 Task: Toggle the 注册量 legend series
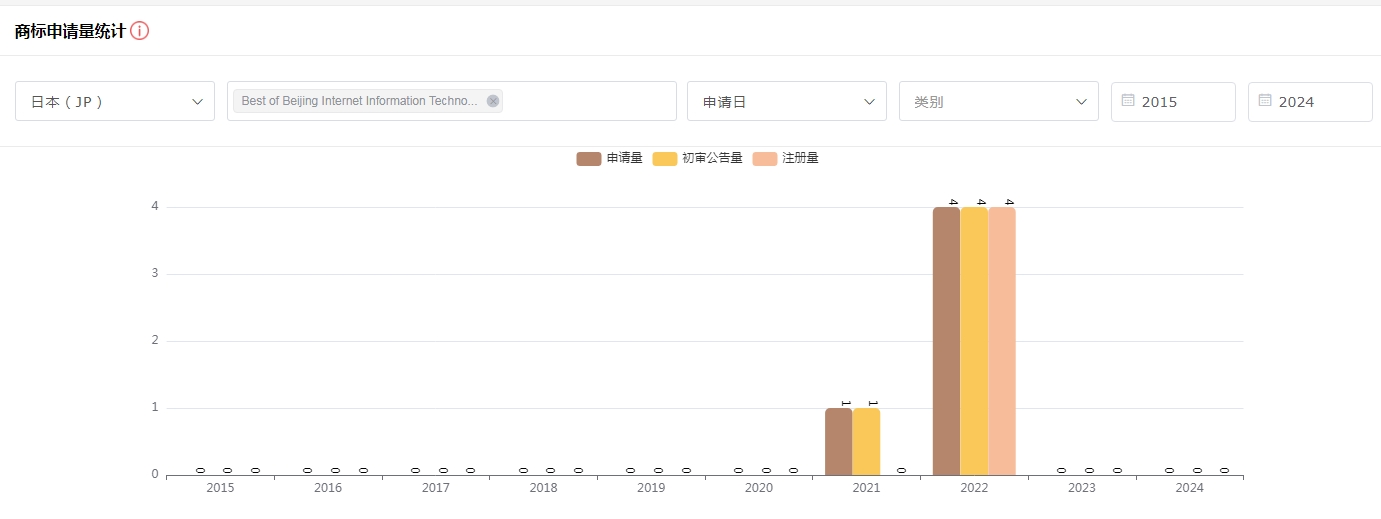pyautogui.click(x=786, y=158)
